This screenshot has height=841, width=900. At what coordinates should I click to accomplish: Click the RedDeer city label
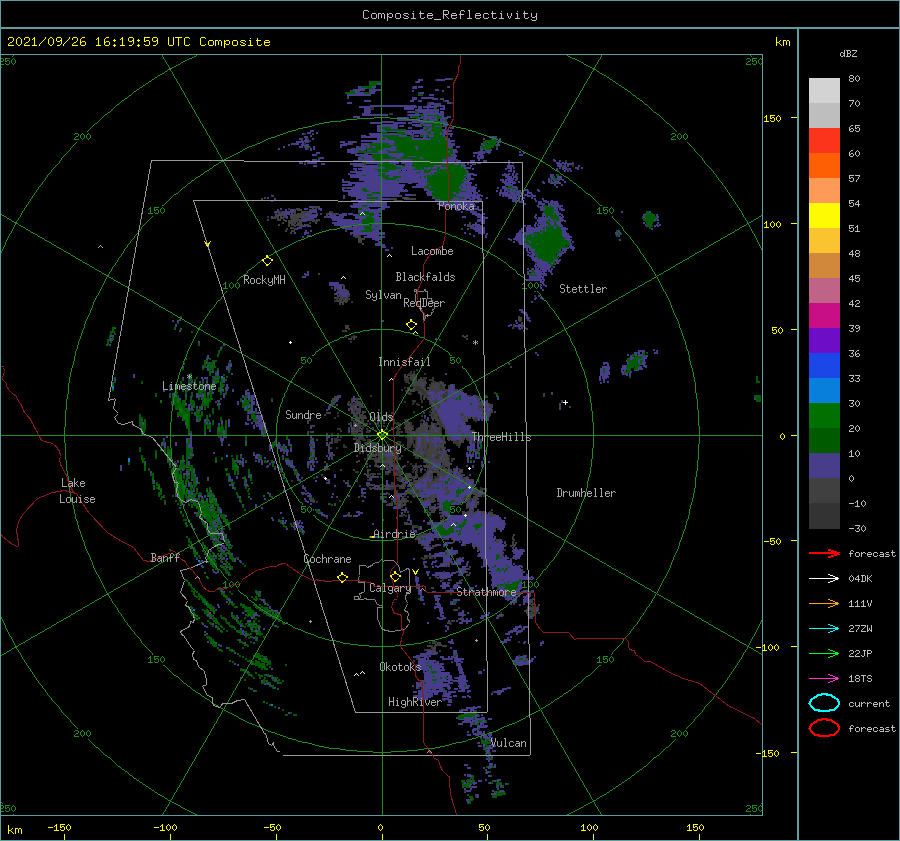(424, 303)
